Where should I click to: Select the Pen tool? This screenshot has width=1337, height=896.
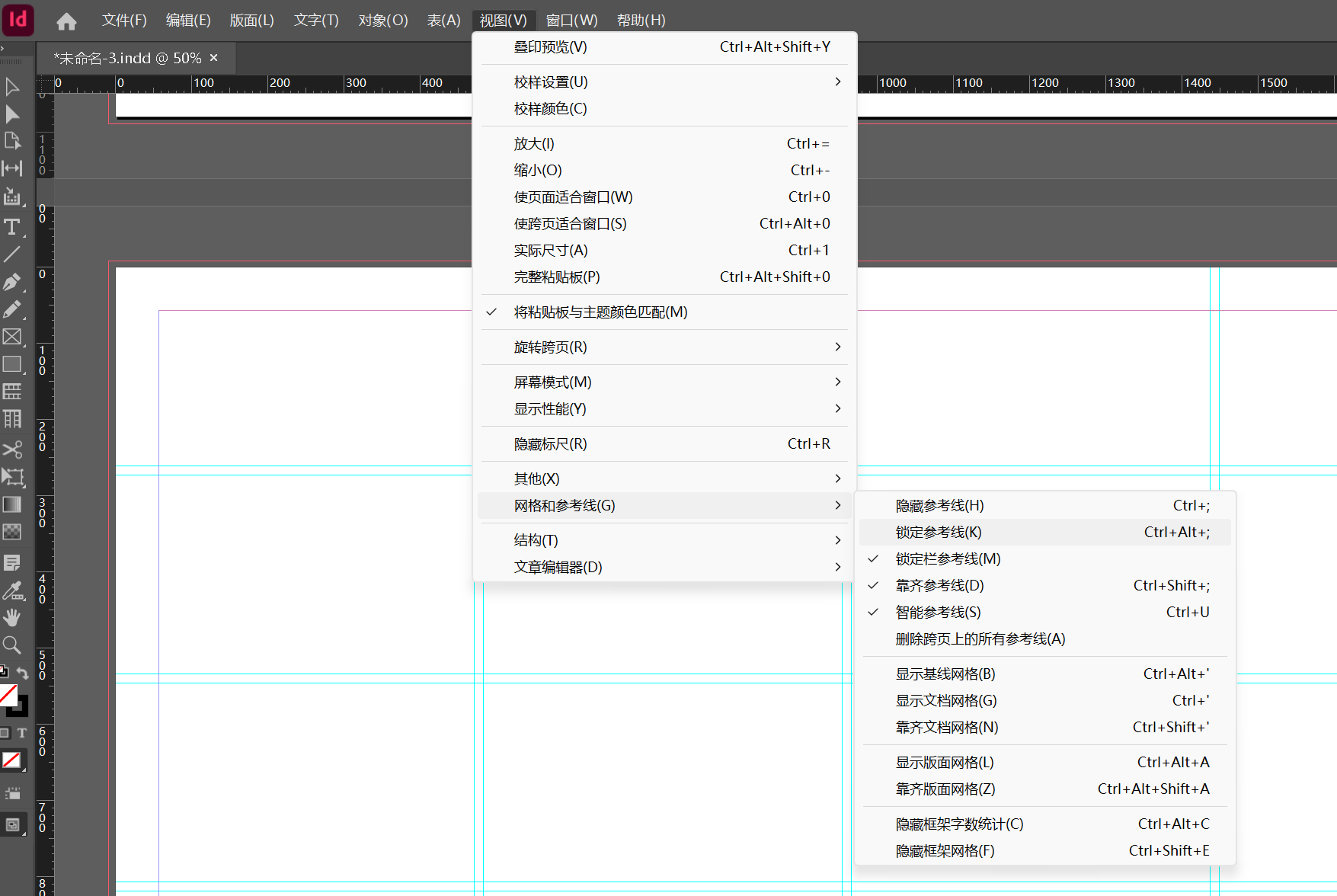pos(12,283)
